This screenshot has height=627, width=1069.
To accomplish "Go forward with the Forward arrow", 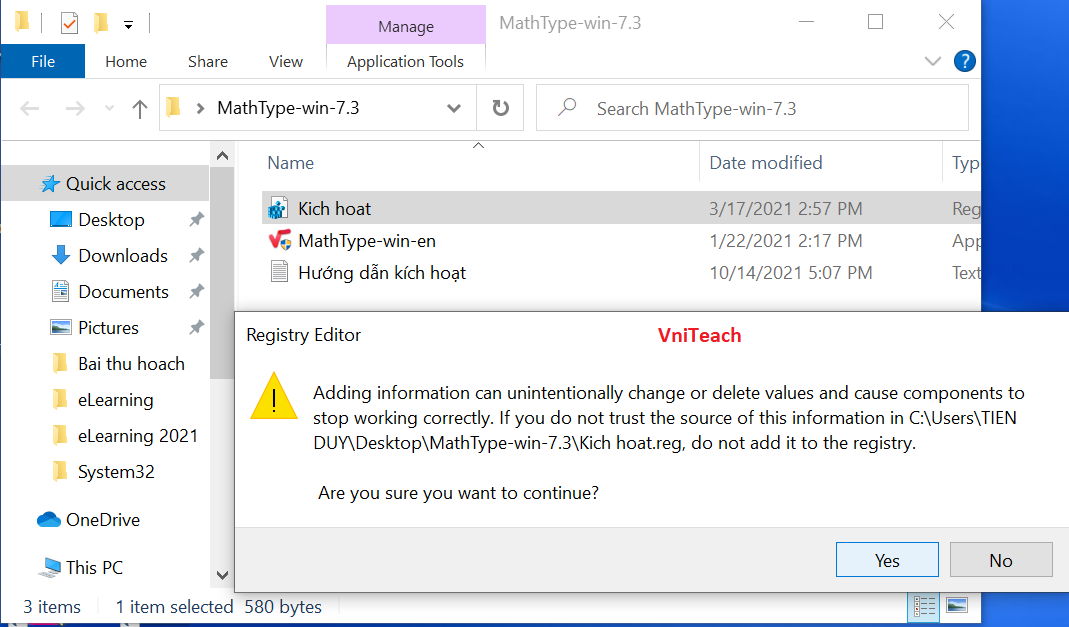I will pyautogui.click(x=74, y=108).
